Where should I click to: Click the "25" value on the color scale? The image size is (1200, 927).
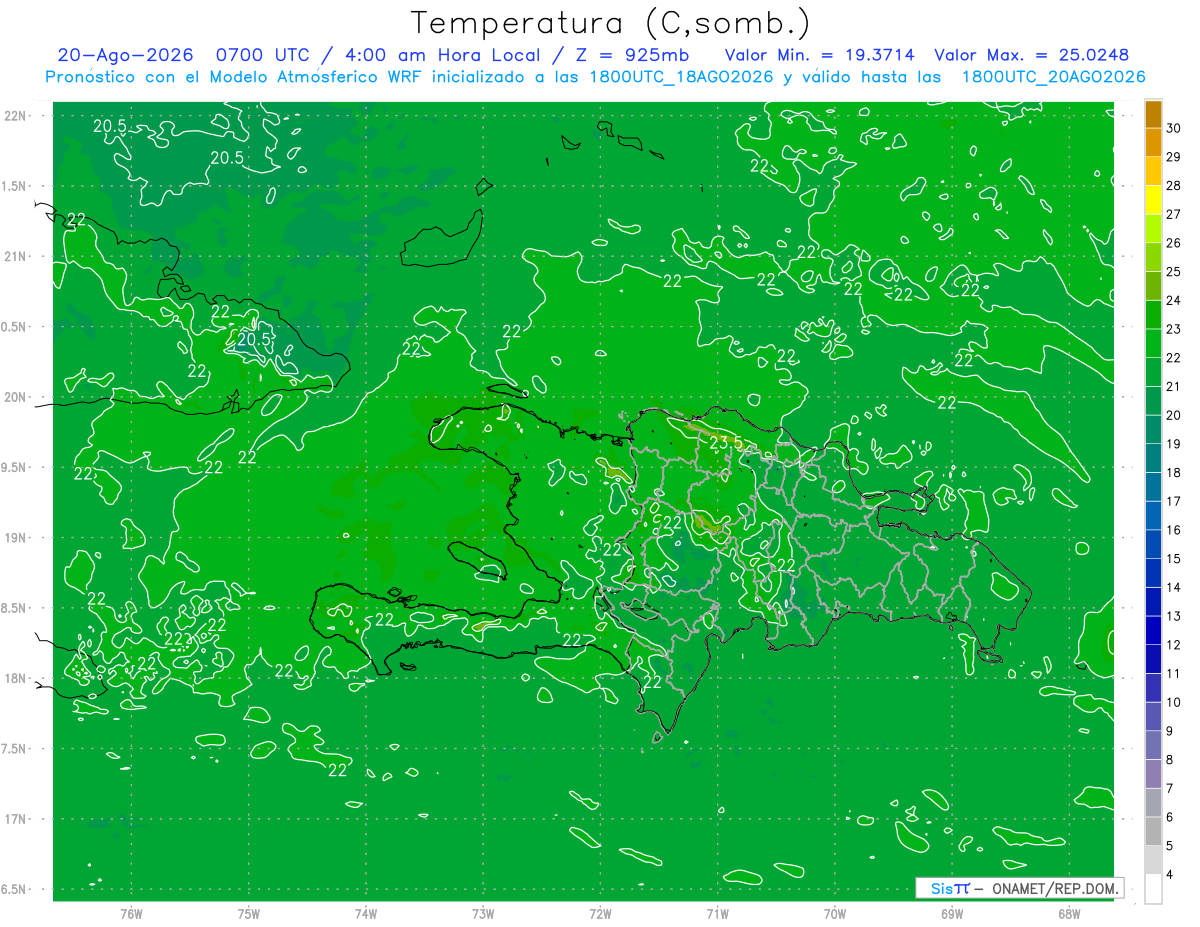click(x=1174, y=272)
